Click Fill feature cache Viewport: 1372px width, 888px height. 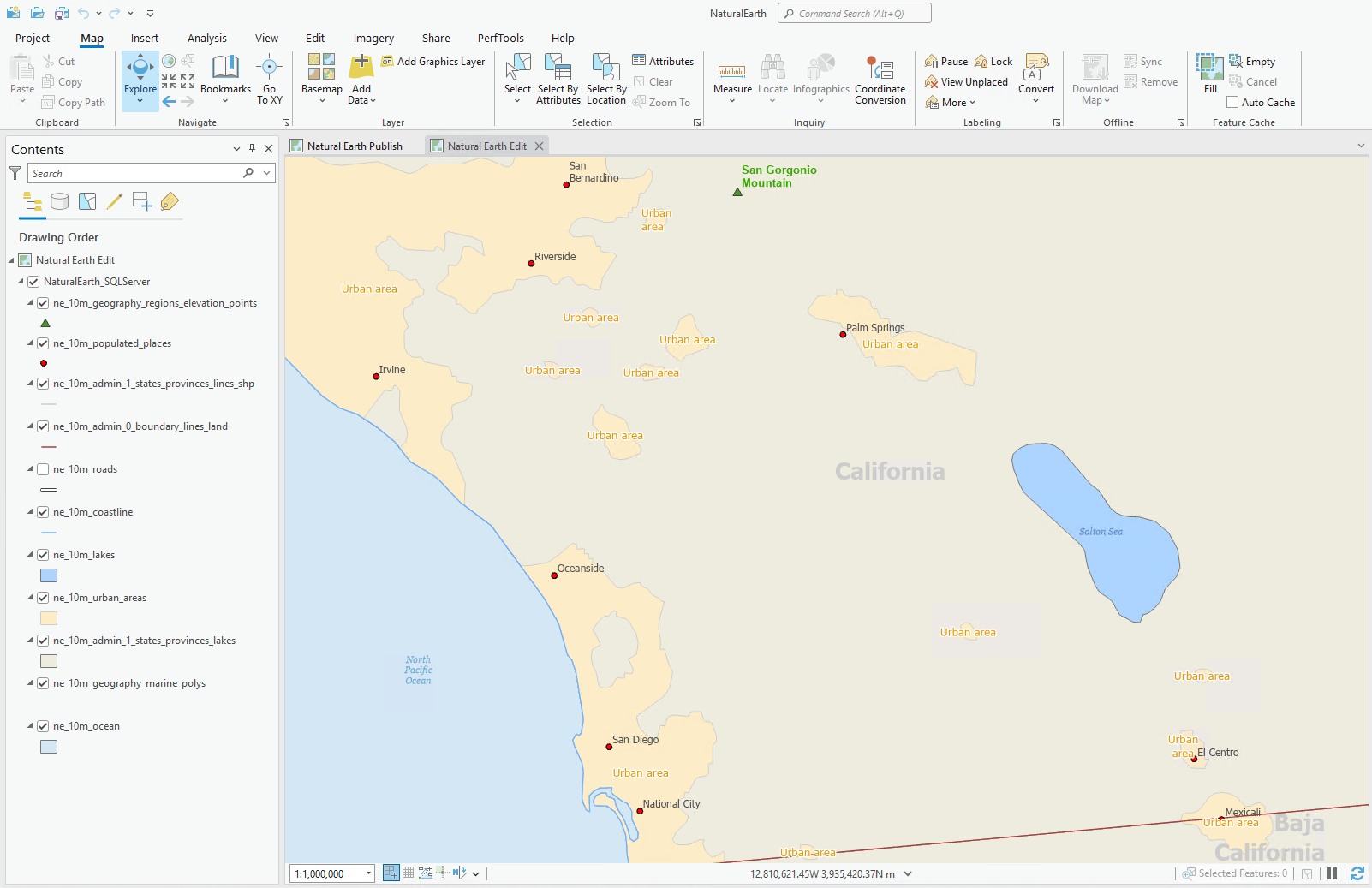[x=1210, y=73]
